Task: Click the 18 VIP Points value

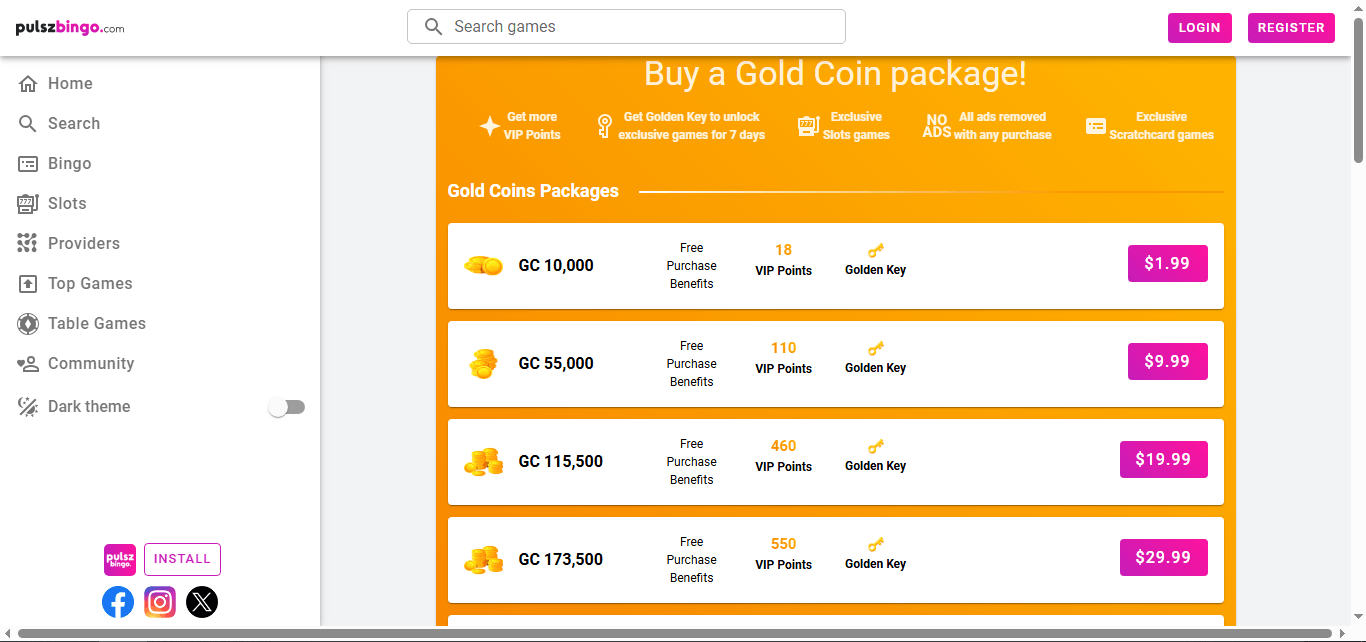Action: (783, 250)
